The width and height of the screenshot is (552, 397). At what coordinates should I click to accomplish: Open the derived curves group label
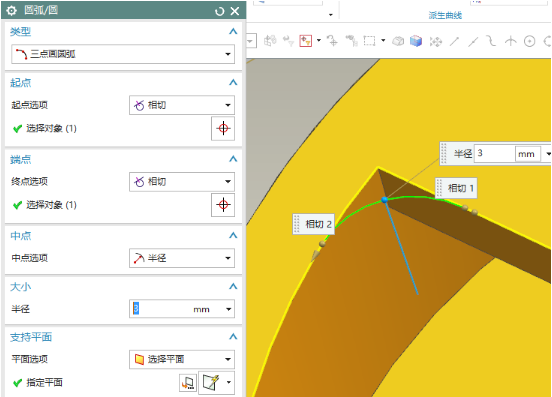tap(445, 15)
